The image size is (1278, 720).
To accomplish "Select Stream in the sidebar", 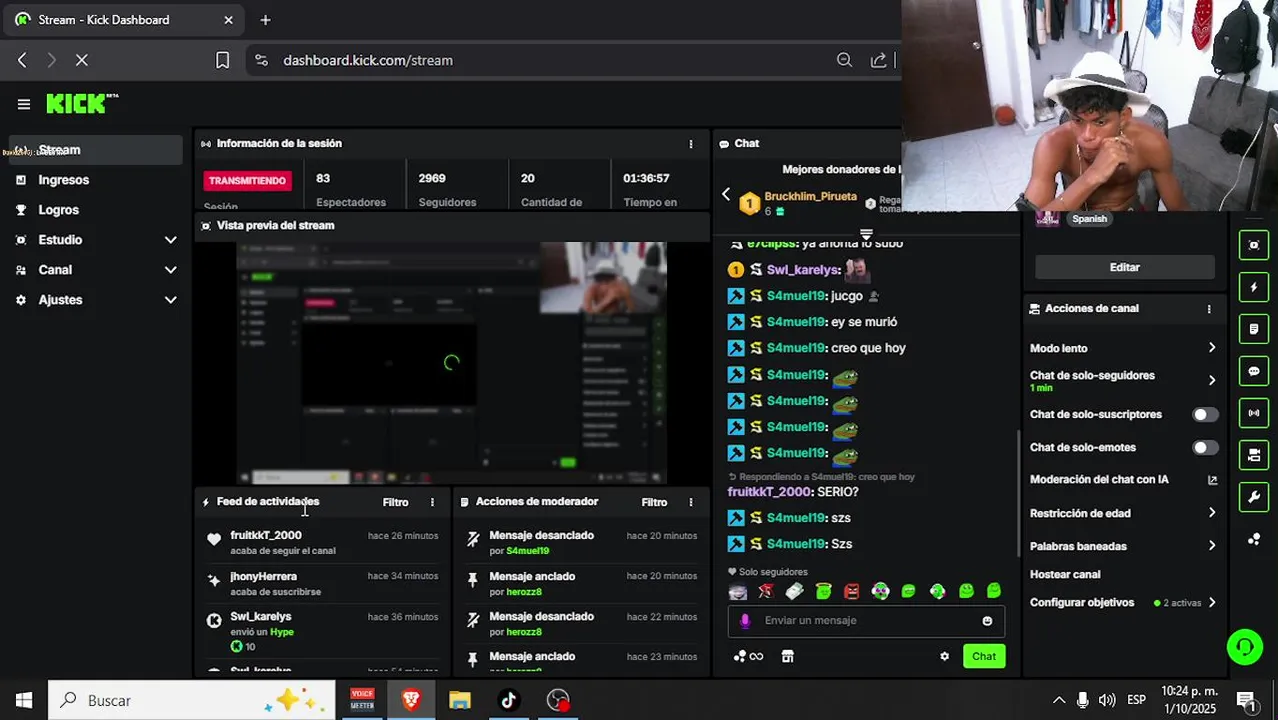I will pos(95,150).
